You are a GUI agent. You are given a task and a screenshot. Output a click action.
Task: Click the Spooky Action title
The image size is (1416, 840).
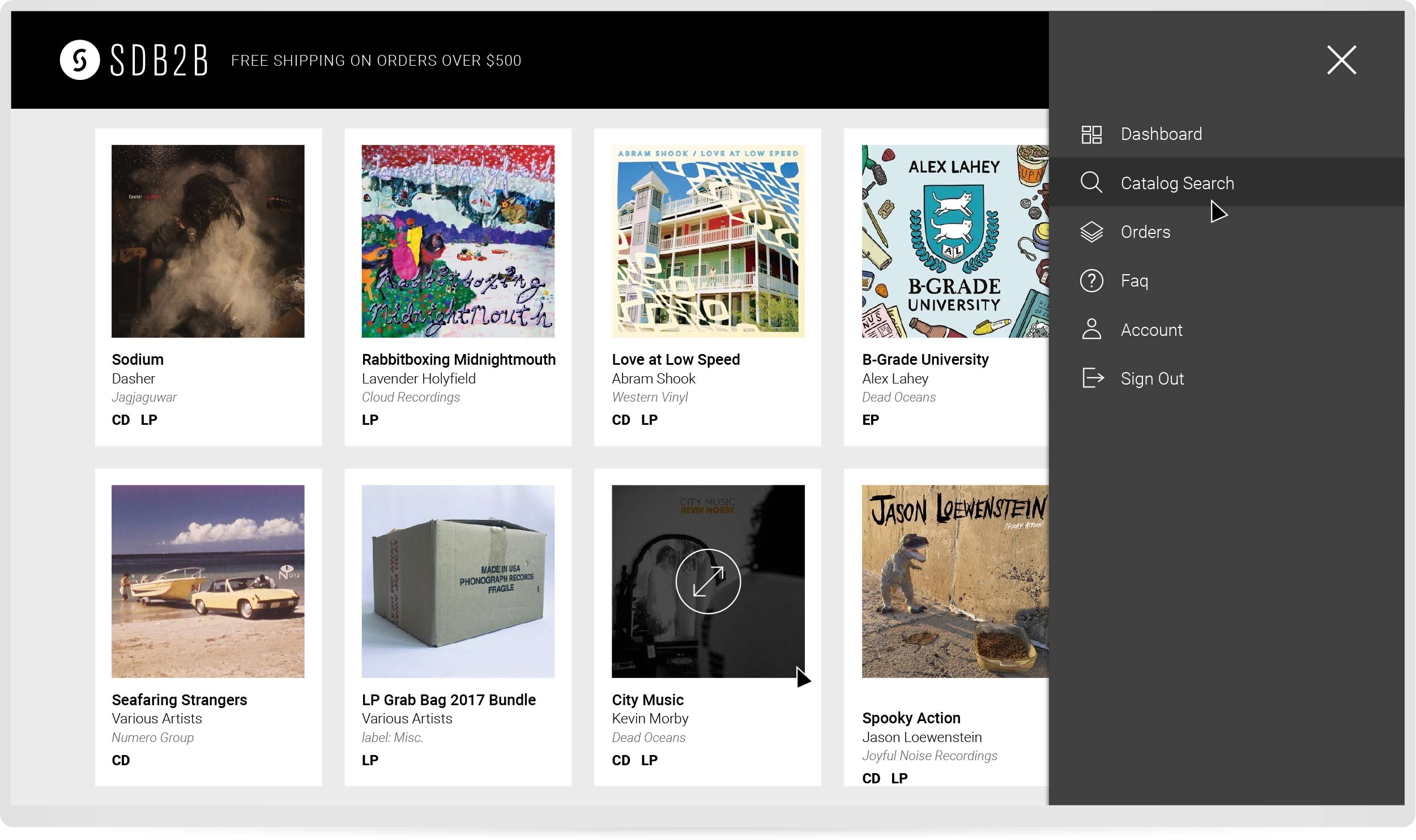pos(911,718)
